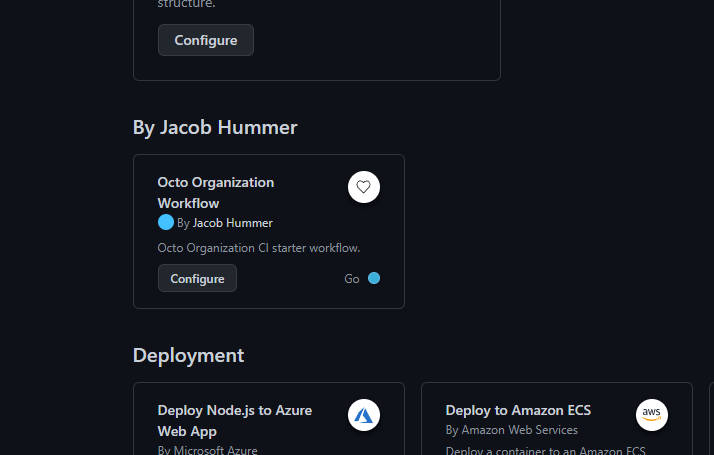This screenshot has height=455, width=714.
Task: Click the By Jacob Hummer section heading
Action: click(x=215, y=127)
